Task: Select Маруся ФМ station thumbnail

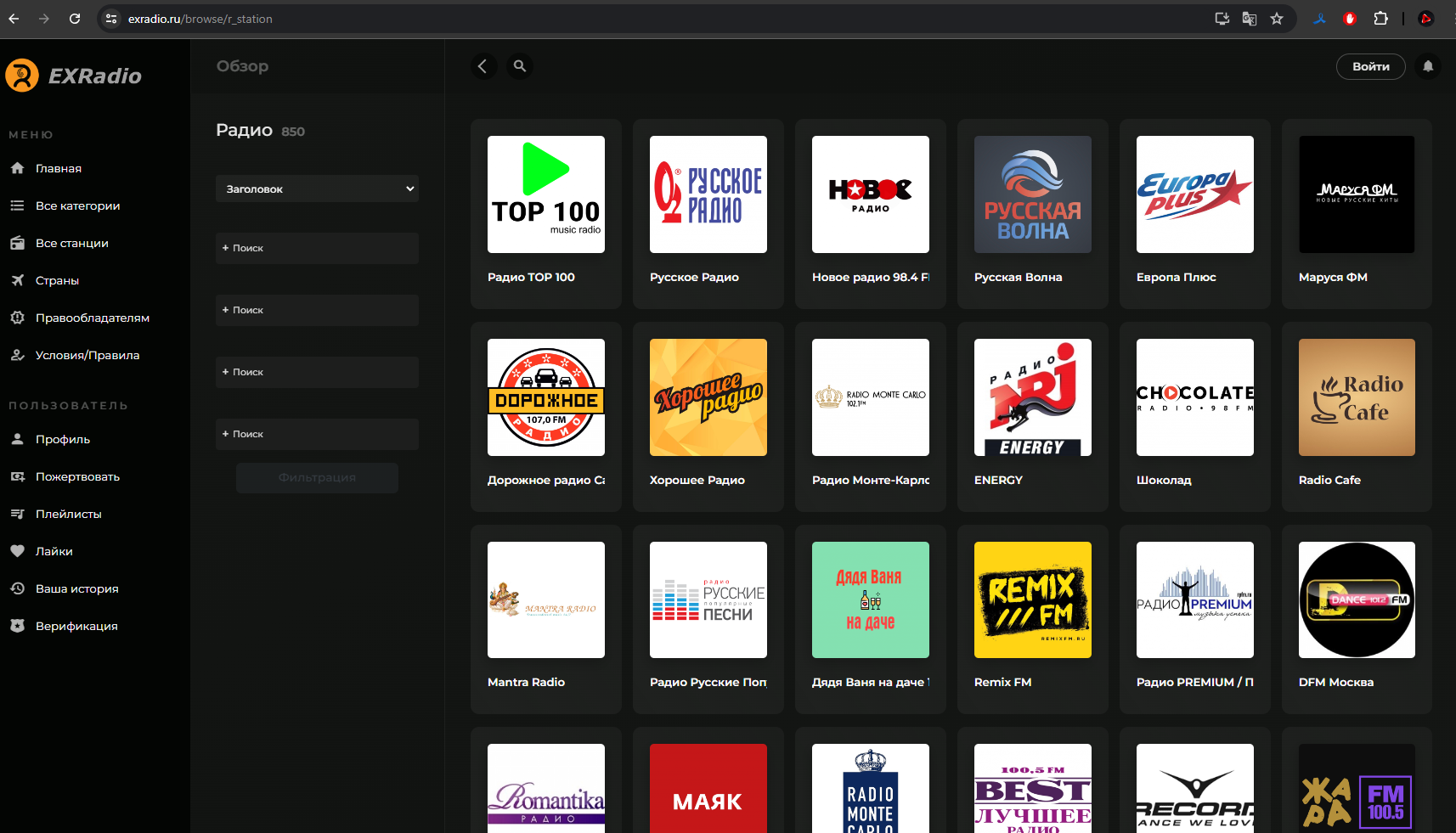Action: (x=1357, y=194)
